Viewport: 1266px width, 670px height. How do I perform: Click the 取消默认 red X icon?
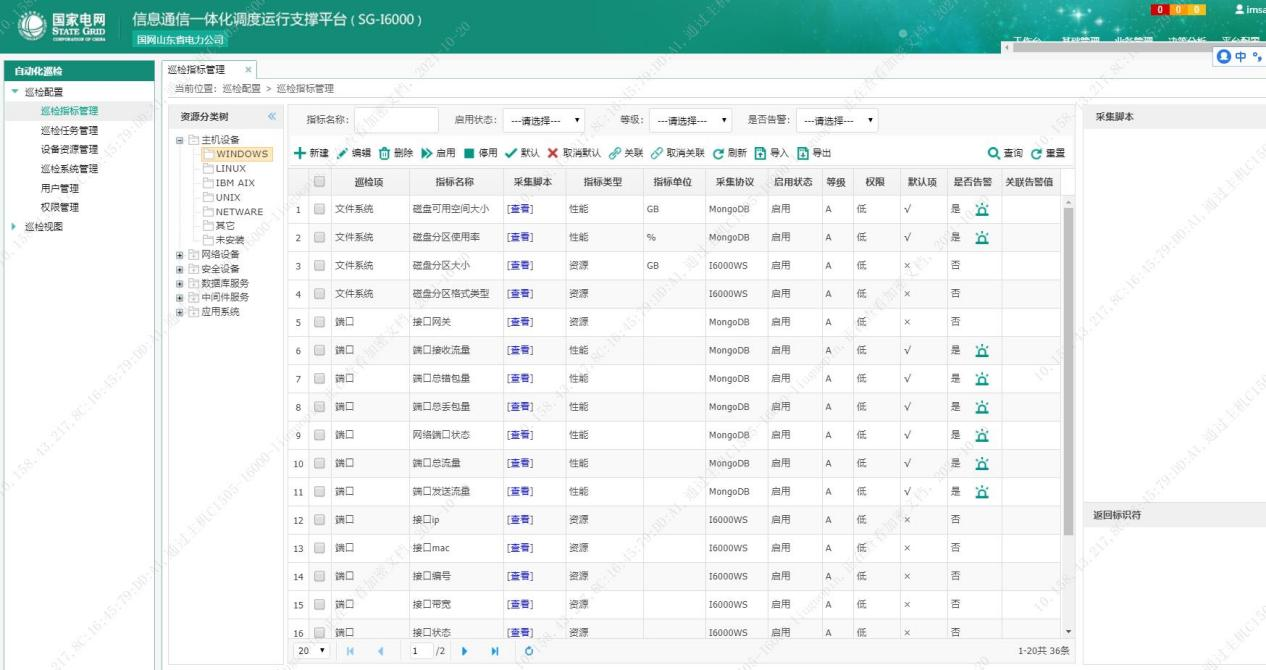552,153
